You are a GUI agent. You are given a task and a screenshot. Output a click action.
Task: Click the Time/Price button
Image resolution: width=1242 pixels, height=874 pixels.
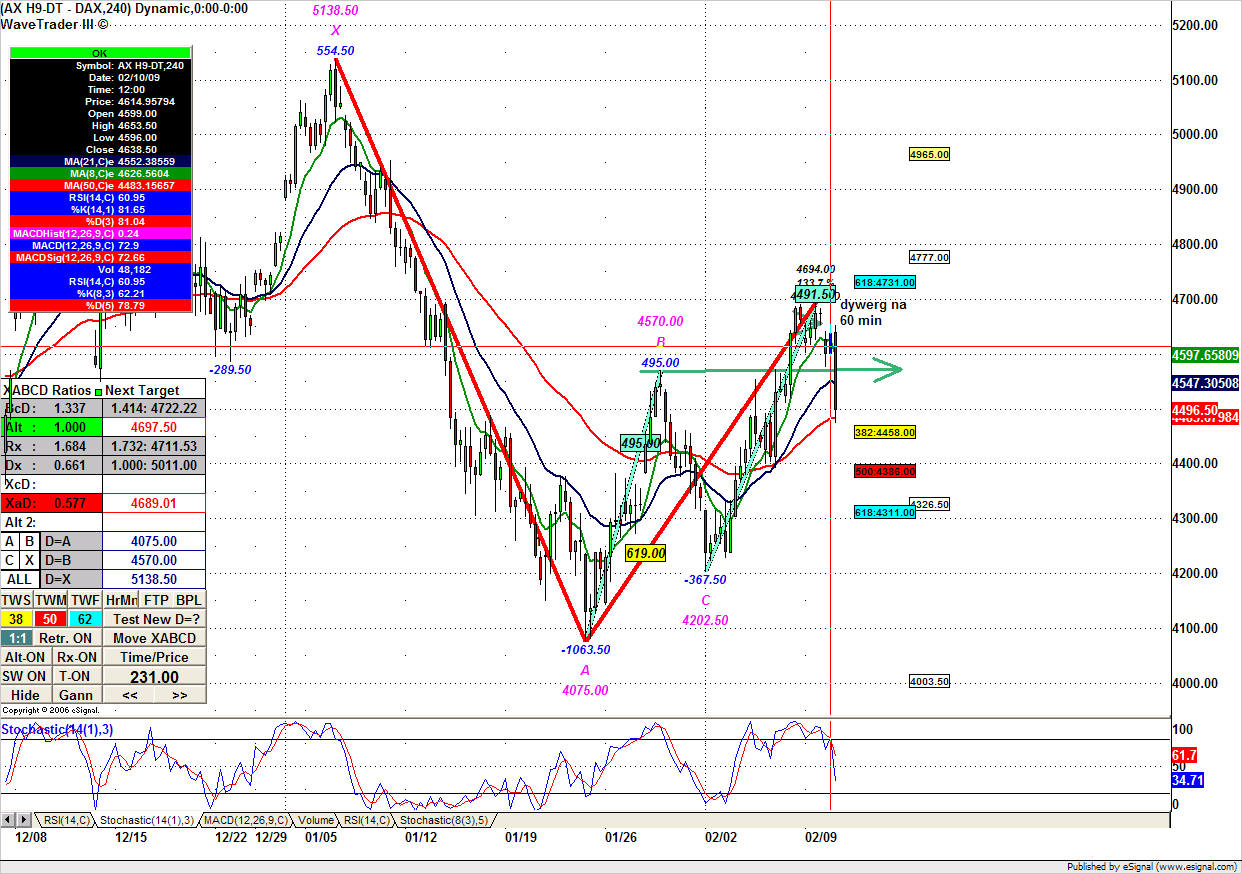click(x=155, y=657)
